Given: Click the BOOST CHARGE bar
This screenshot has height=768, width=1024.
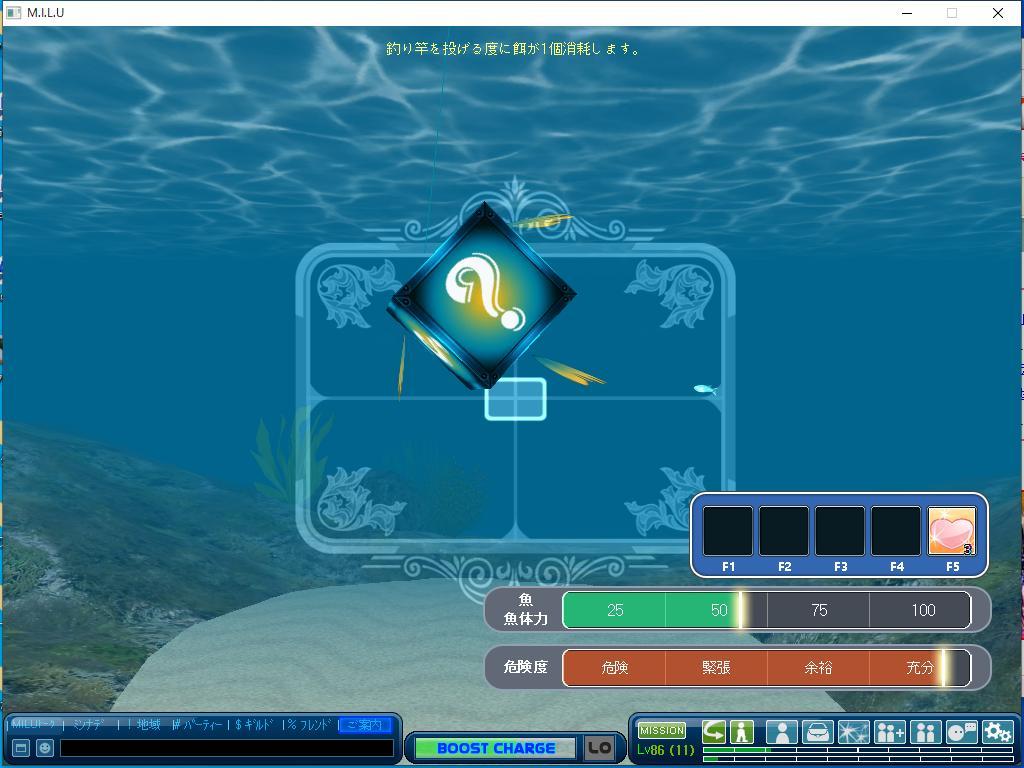Looking at the screenshot, I should click(x=495, y=748).
